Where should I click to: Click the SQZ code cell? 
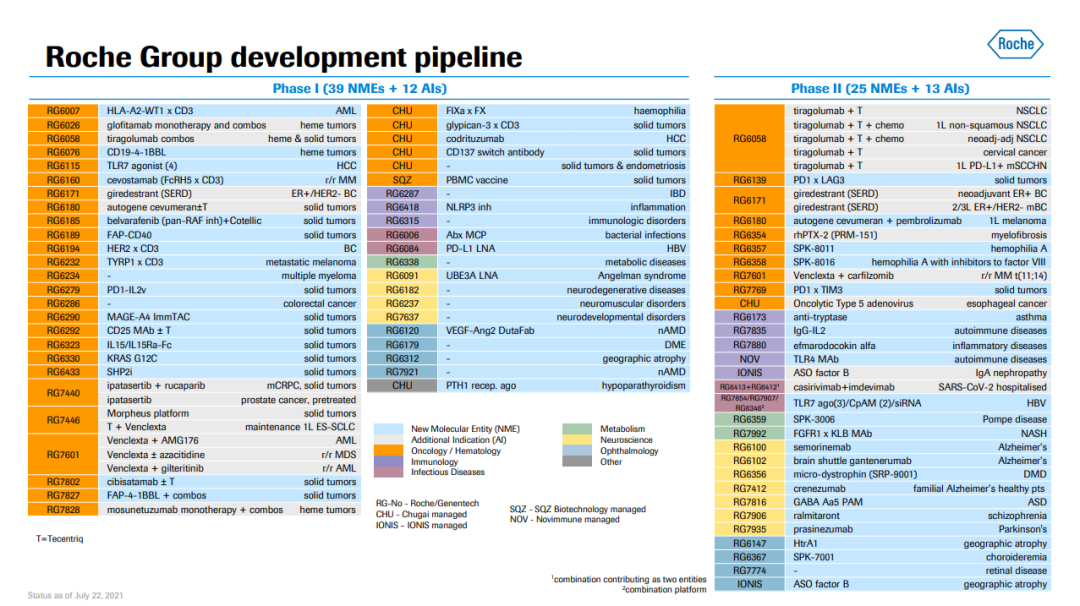click(402, 180)
